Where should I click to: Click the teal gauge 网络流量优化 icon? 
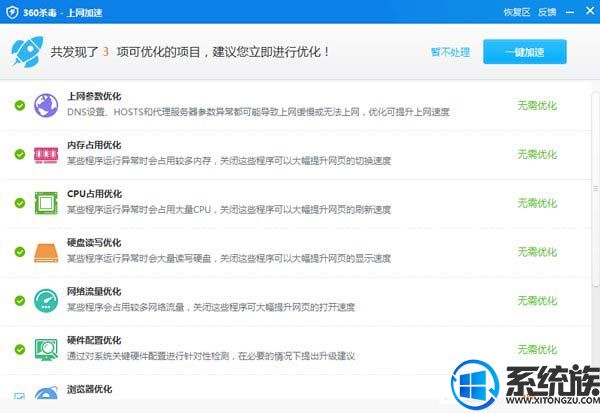tap(46, 301)
